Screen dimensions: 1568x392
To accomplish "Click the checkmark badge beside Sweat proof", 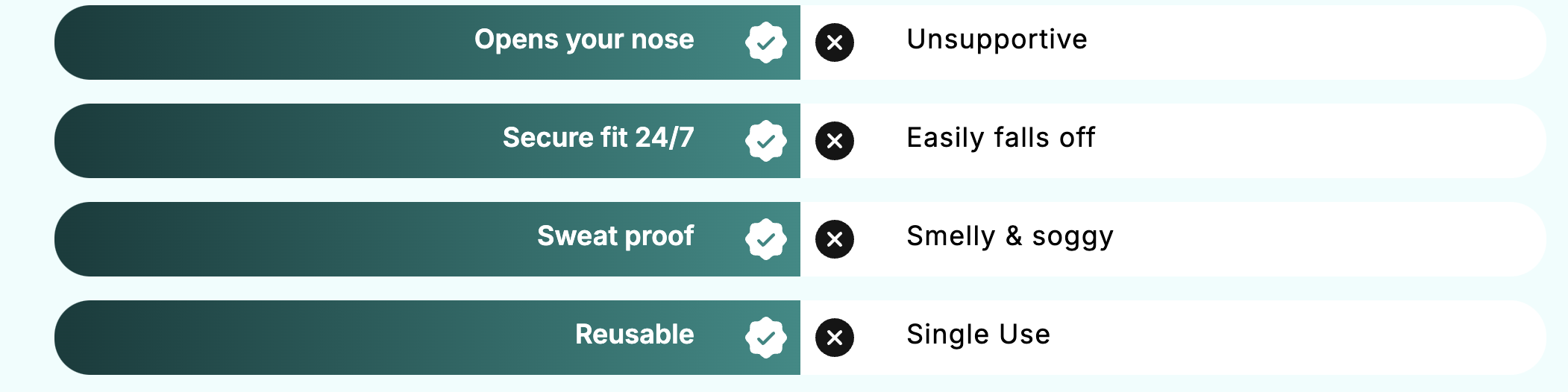I will pyautogui.click(x=766, y=239).
